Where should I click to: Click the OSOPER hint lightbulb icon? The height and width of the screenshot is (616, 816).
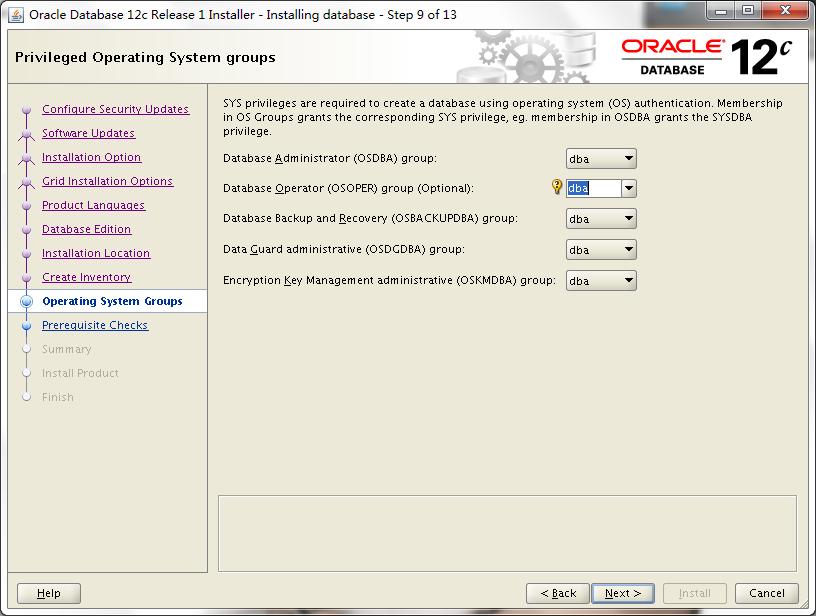coord(556,186)
